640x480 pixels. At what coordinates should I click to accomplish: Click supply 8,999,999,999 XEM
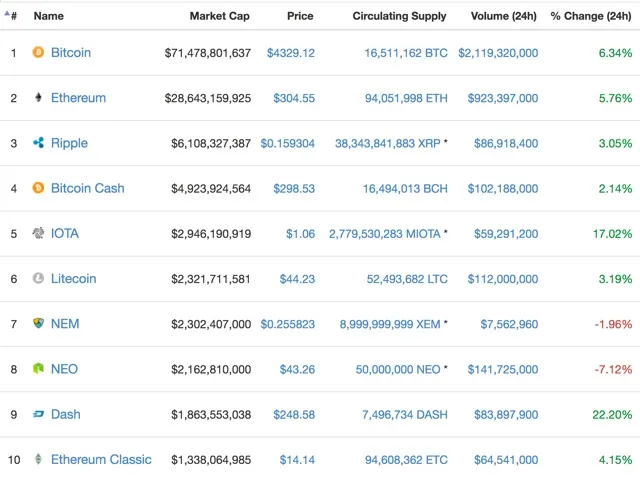click(x=390, y=324)
